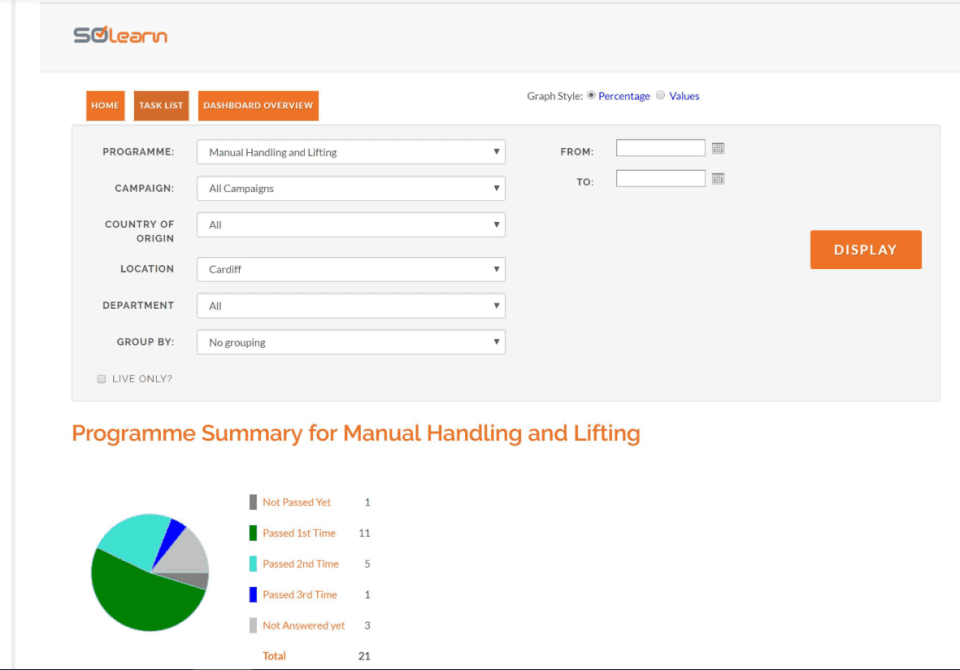Expand the Campaign dropdown

351,188
